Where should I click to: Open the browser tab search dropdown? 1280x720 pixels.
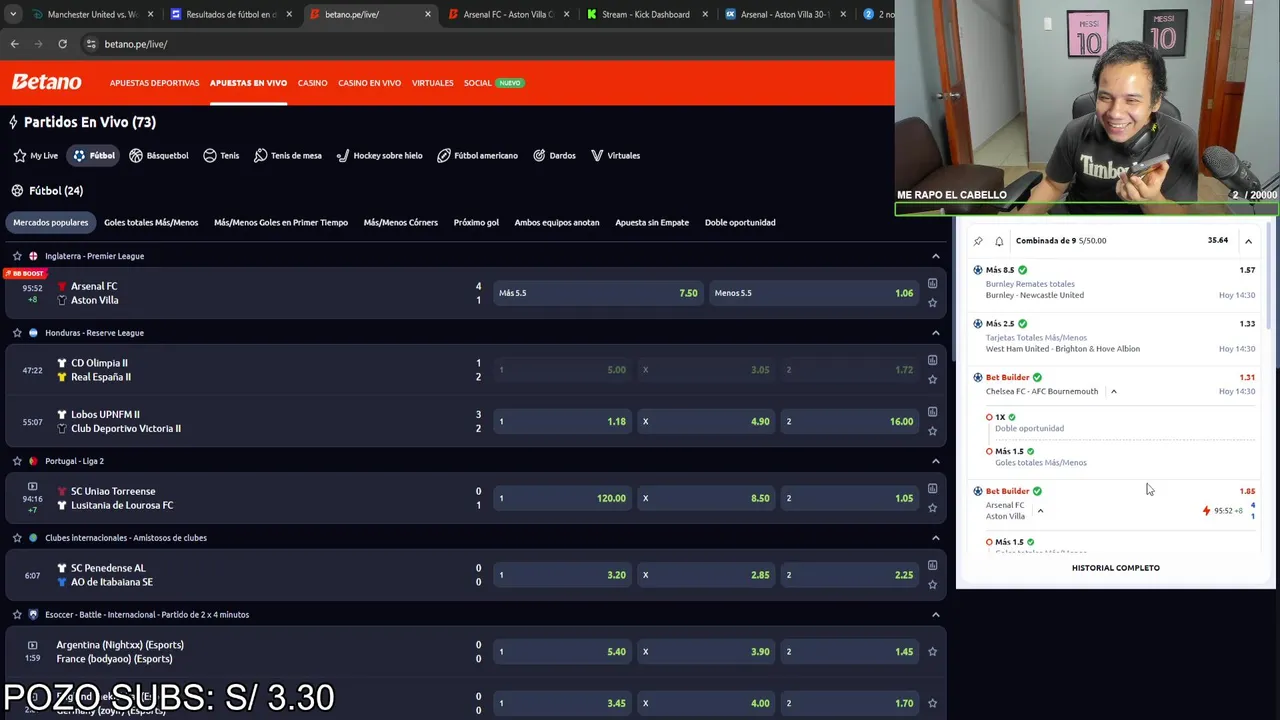coord(13,14)
